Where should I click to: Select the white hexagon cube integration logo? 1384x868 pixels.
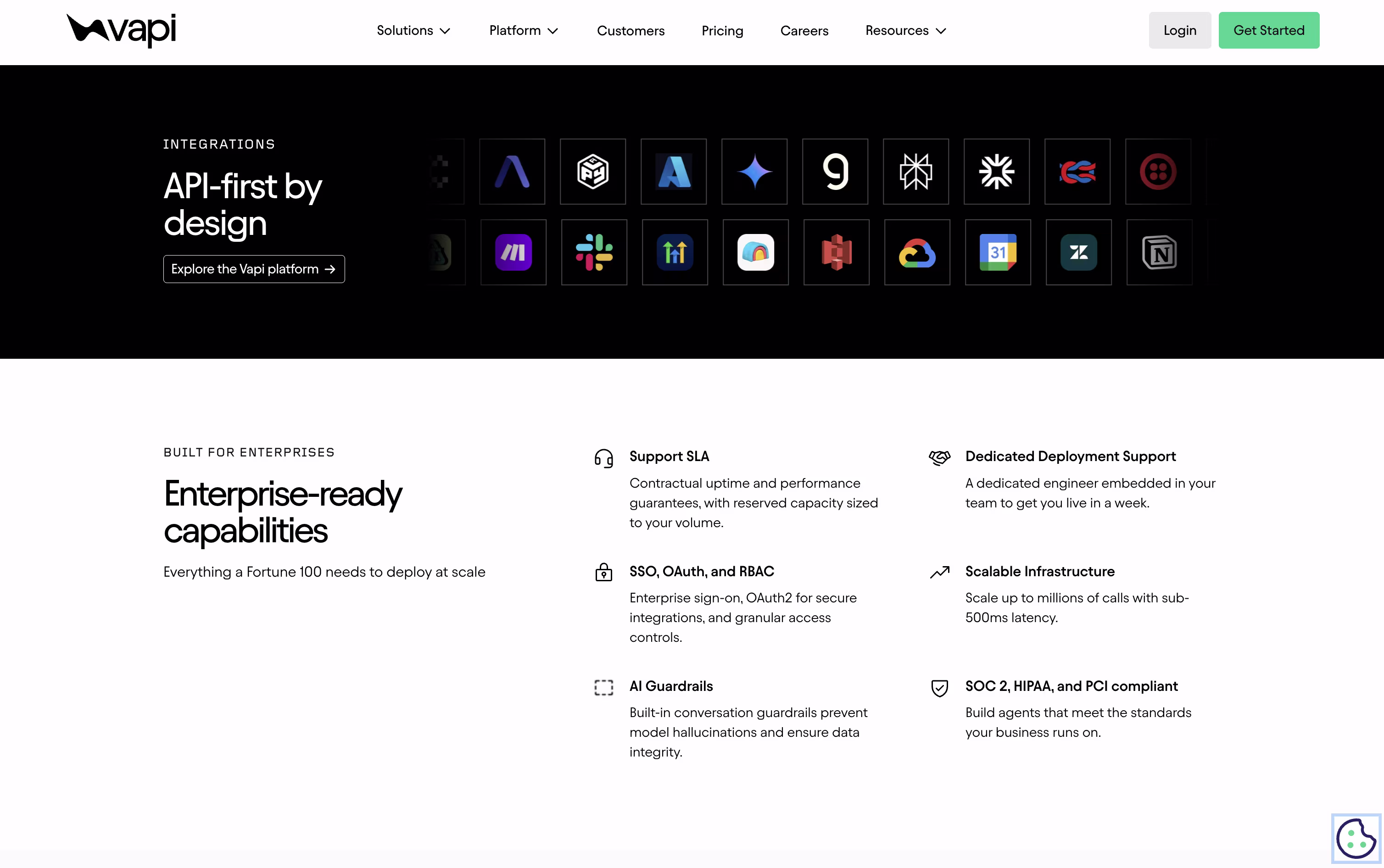[593, 171]
